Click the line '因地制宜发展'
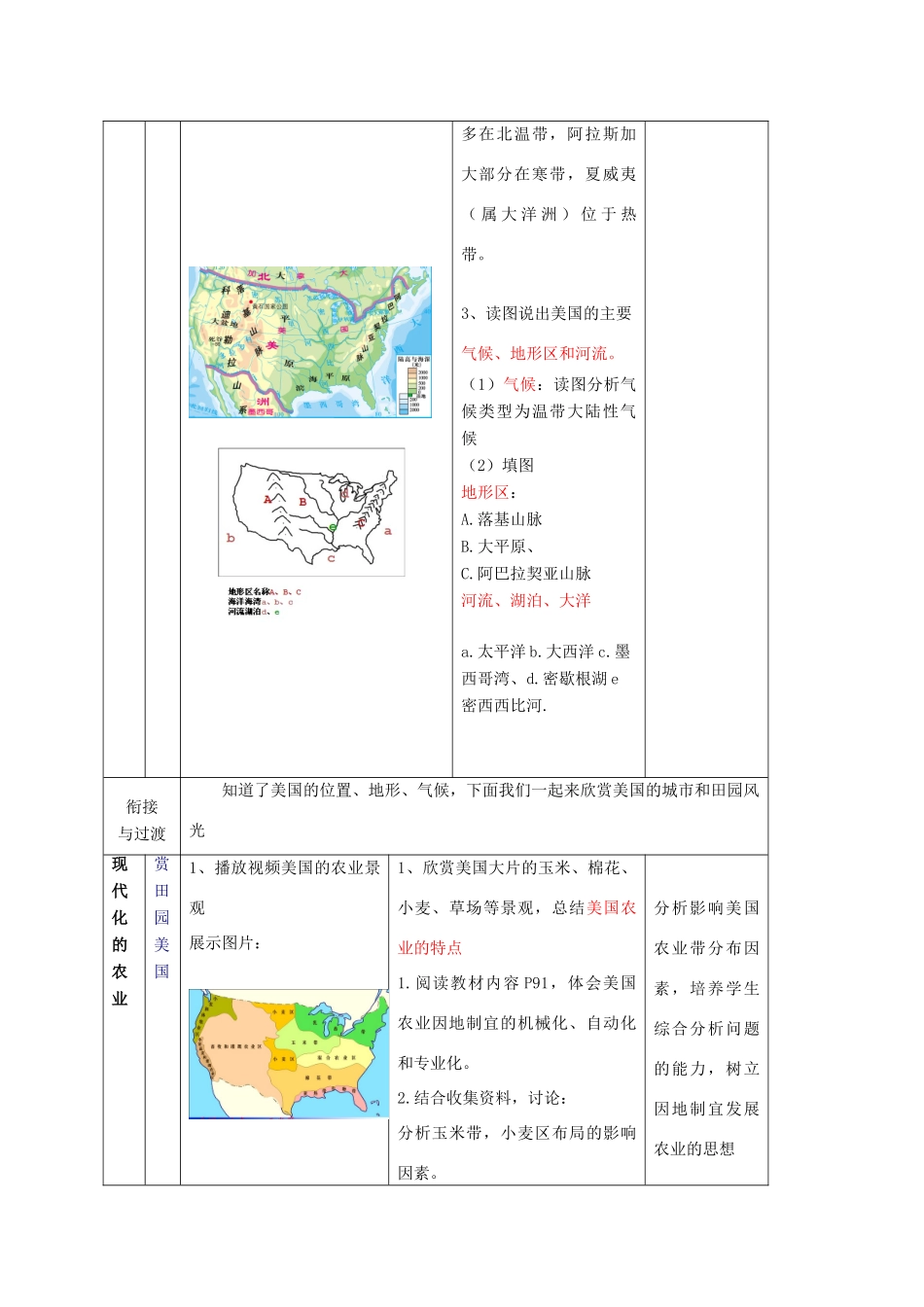This screenshot has width=924, height=1307. click(707, 1110)
